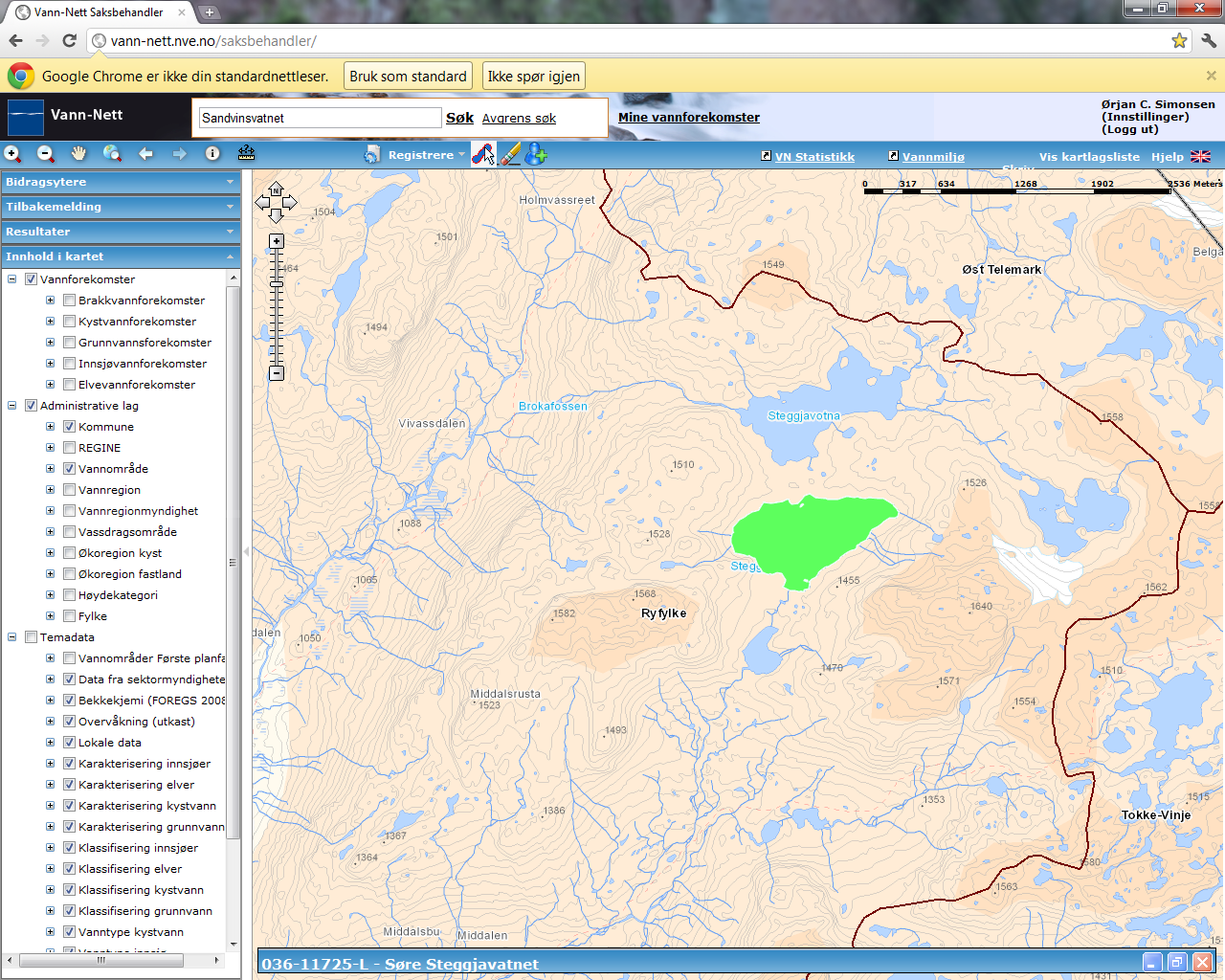Enable the Innsjøvannforekomster layer
The image size is (1225, 980).
pyautogui.click(x=69, y=364)
